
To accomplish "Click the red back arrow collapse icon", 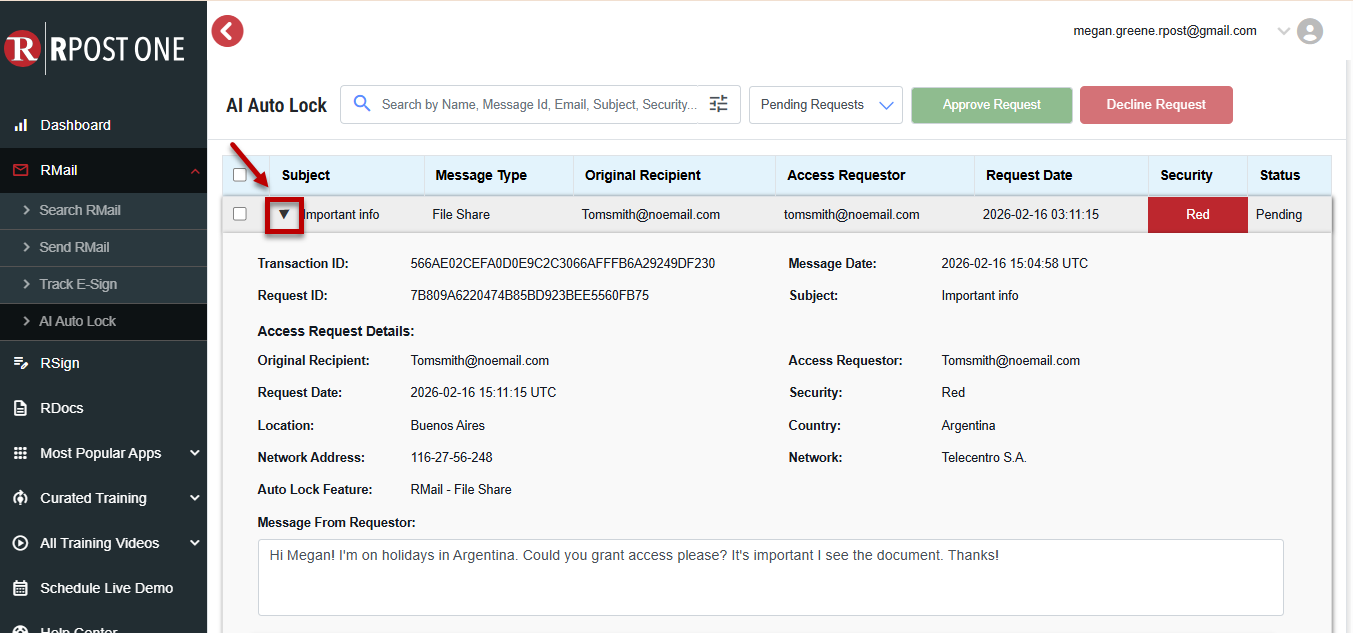I will [x=228, y=31].
